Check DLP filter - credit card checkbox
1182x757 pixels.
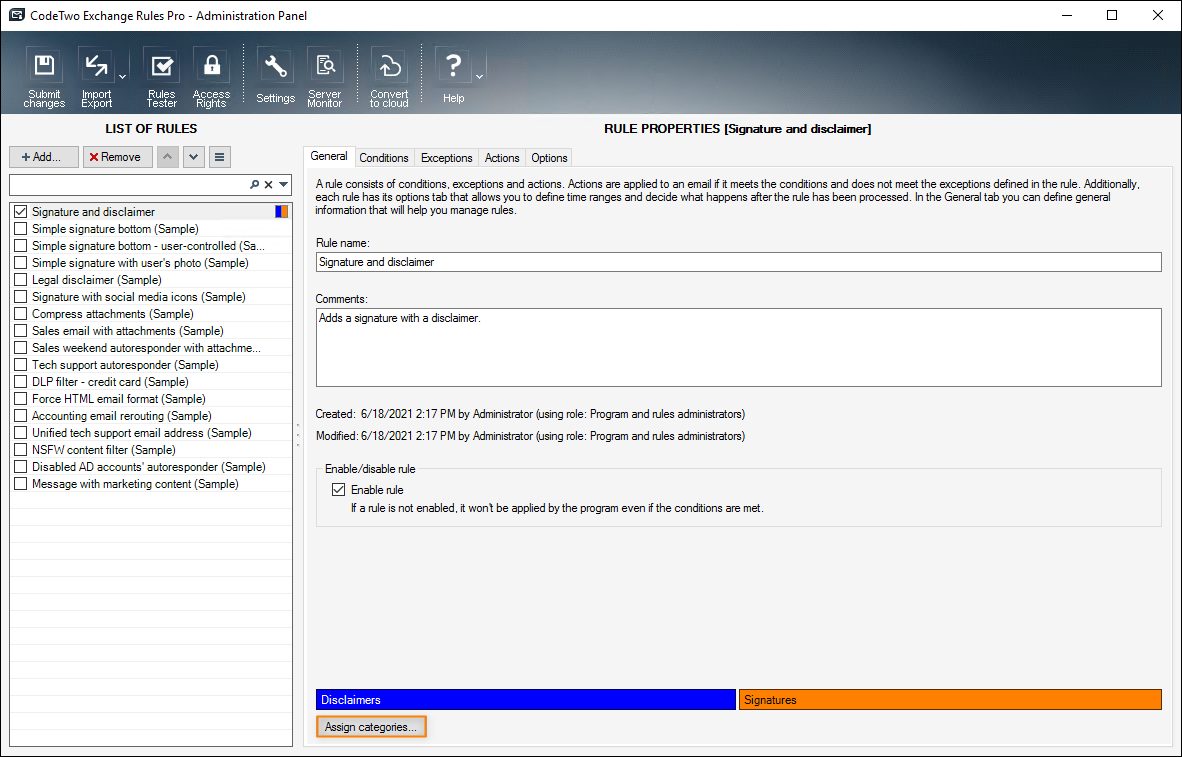tap(20, 382)
